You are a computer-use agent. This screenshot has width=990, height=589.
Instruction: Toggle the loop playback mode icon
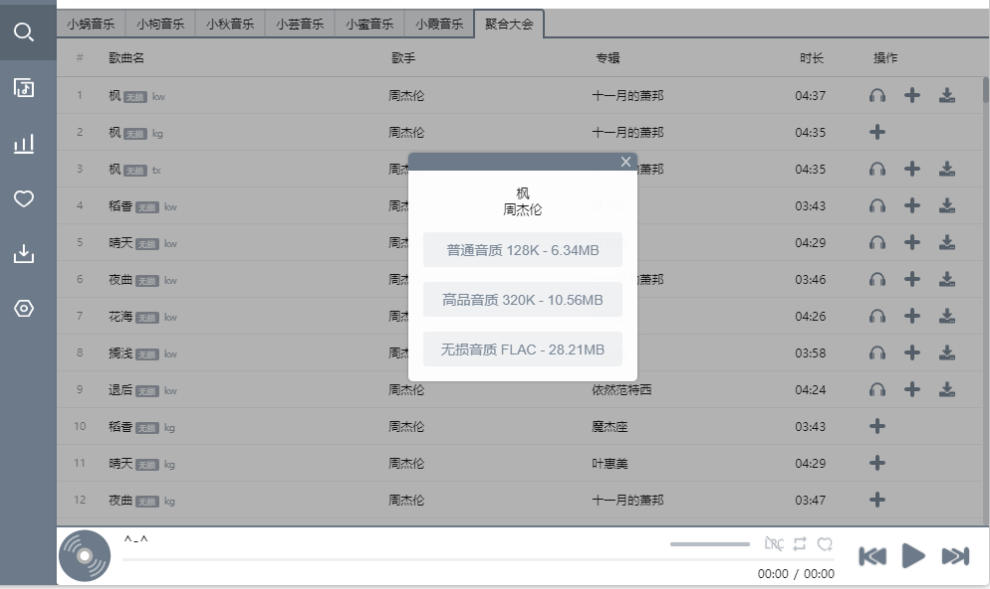pyautogui.click(x=800, y=544)
